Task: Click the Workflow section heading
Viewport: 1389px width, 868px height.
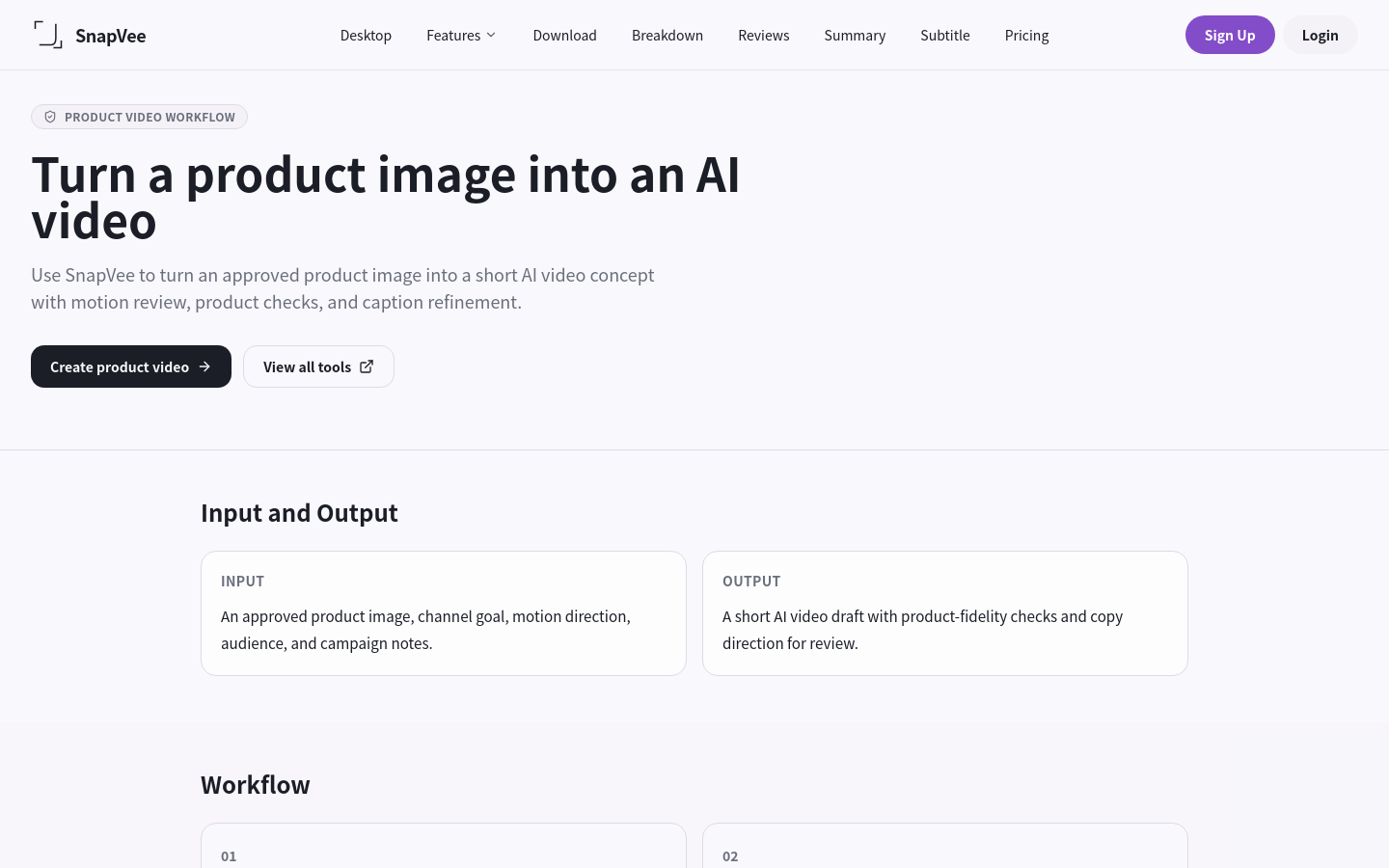Action: [x=256, y=785]
